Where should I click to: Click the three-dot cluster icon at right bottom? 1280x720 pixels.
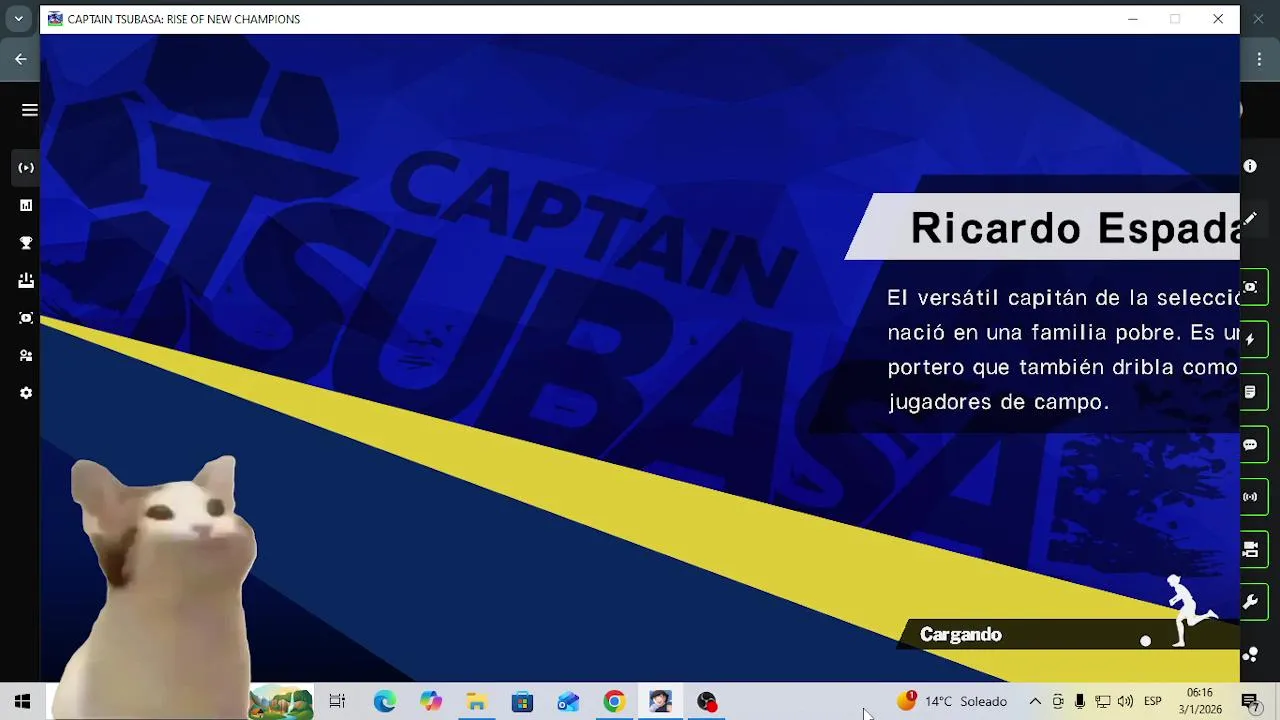pyautogui.click(x=1250, y=655)
